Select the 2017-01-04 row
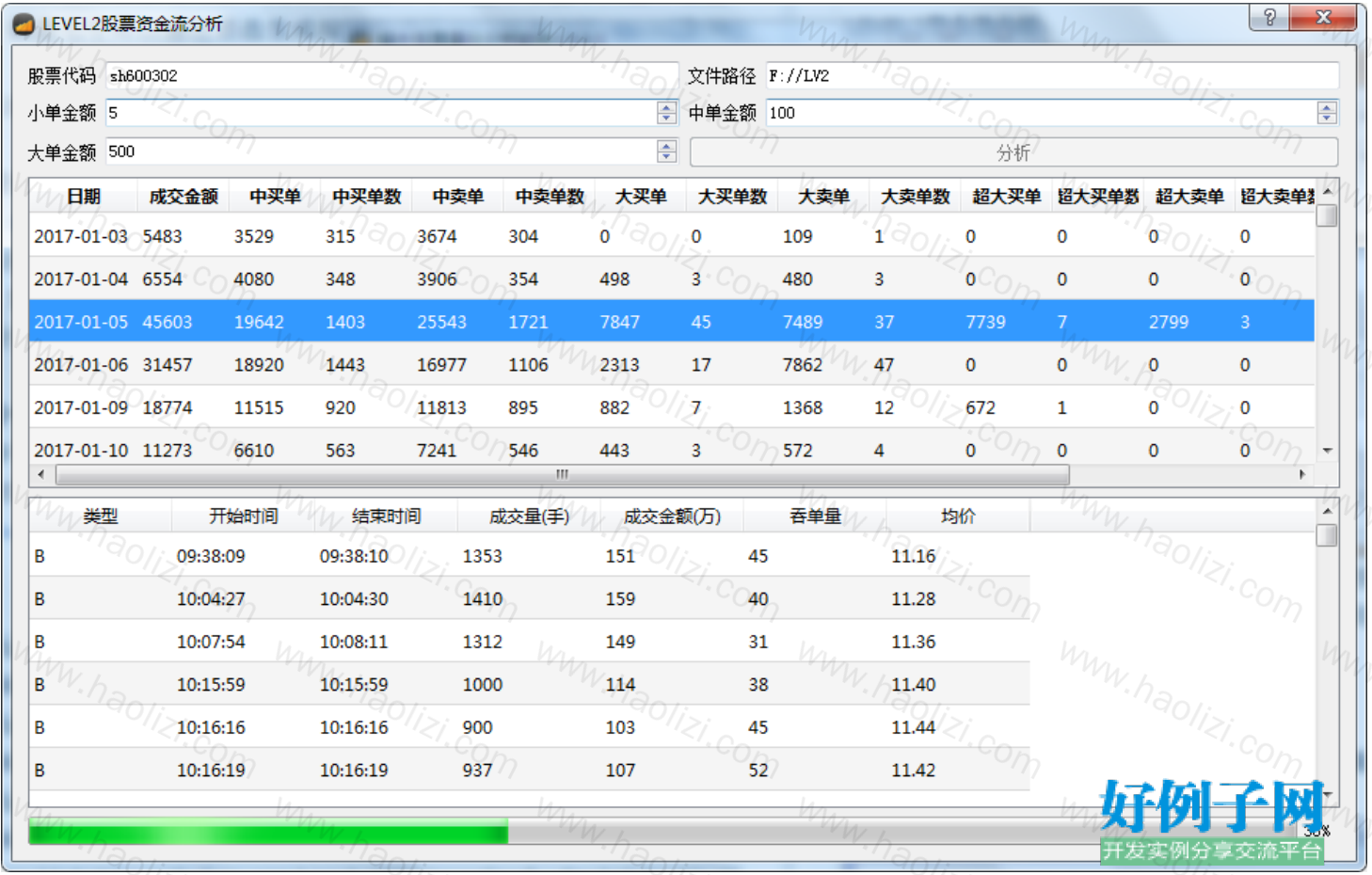Viewport: 1372px width, 875px height. [x=672, y=278]
